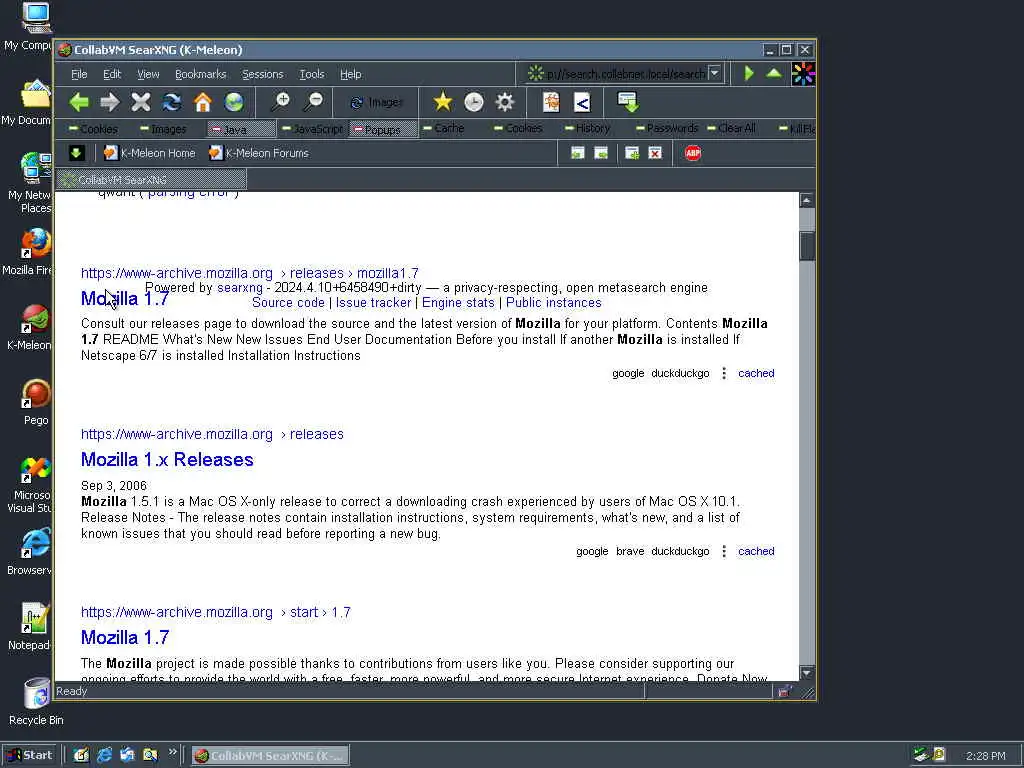Viewport: 1024px width, 768px height.
Task: Click the vertical scrollbar thumb
Action: (807, 246)
